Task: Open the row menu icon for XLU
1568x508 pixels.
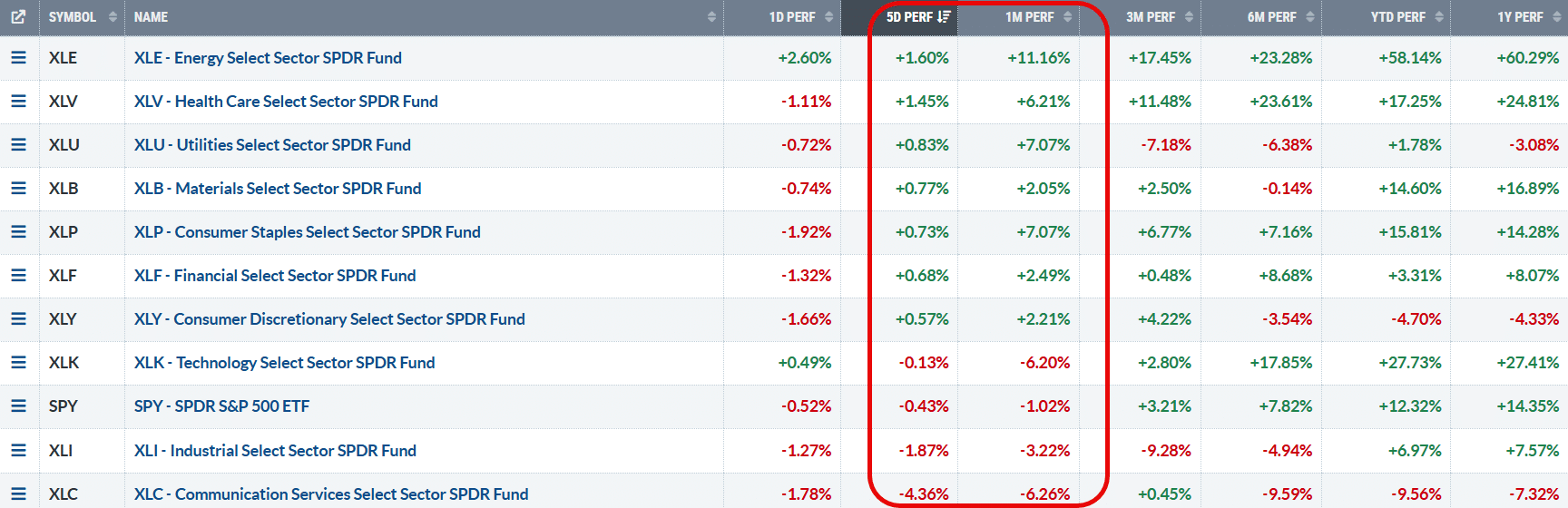Action: [x=18, y=144]
